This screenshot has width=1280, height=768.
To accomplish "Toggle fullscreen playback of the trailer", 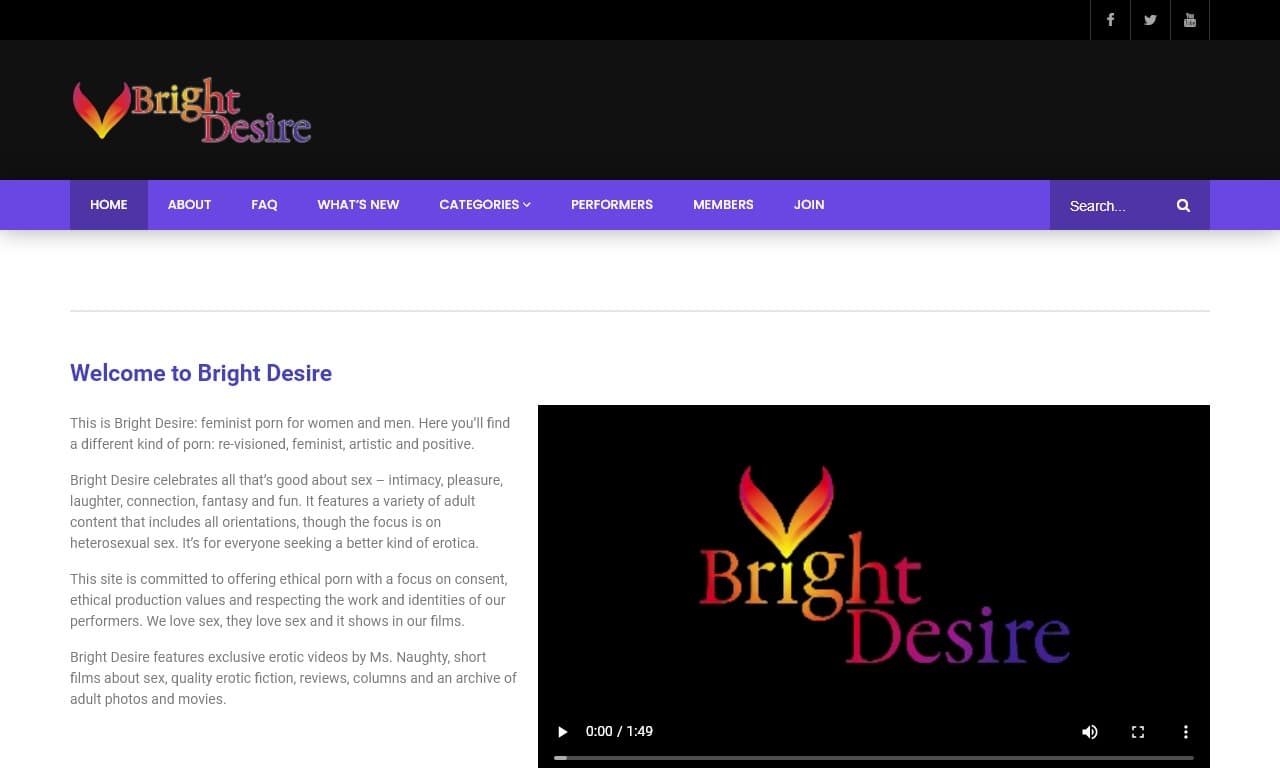I will (1138, 731).
